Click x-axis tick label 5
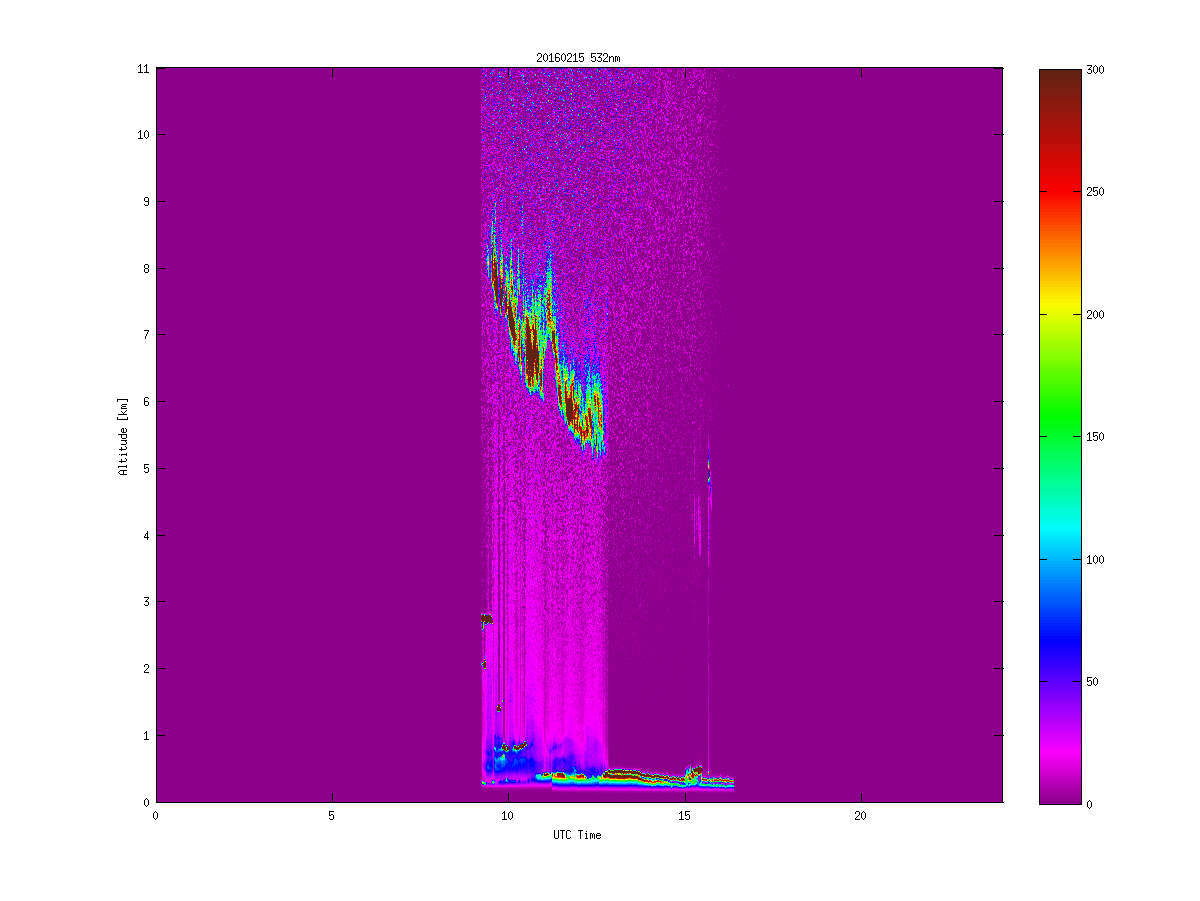 click(x=332, y=816)
